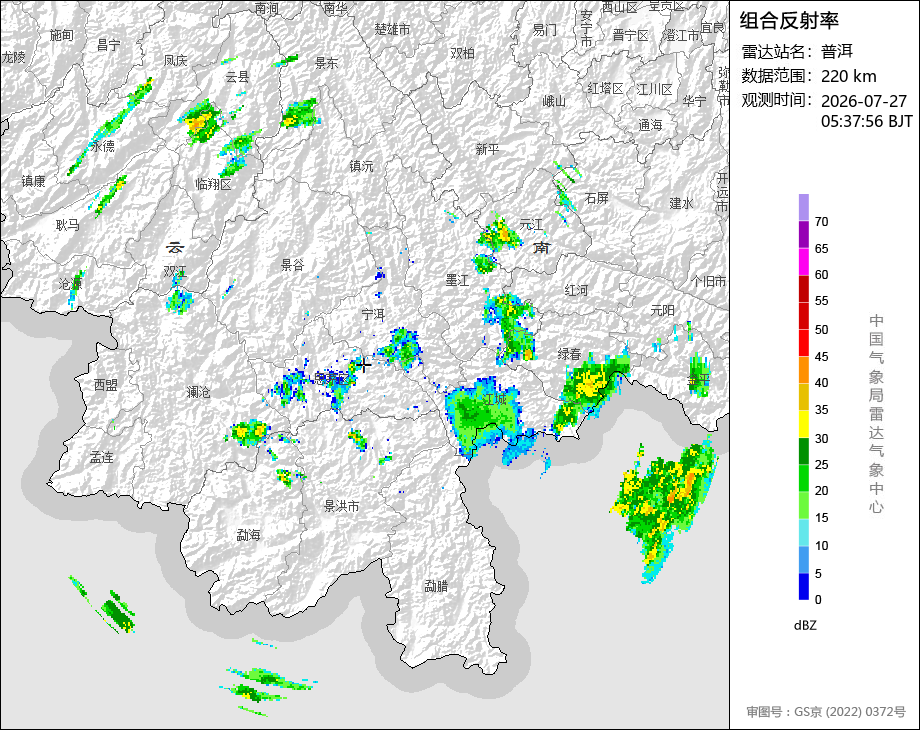The image size is (920, 730).
Task: Select the 中国气象局雷达气象中心 vertical text
Action: pyautogui.click(x=876, y=414)
